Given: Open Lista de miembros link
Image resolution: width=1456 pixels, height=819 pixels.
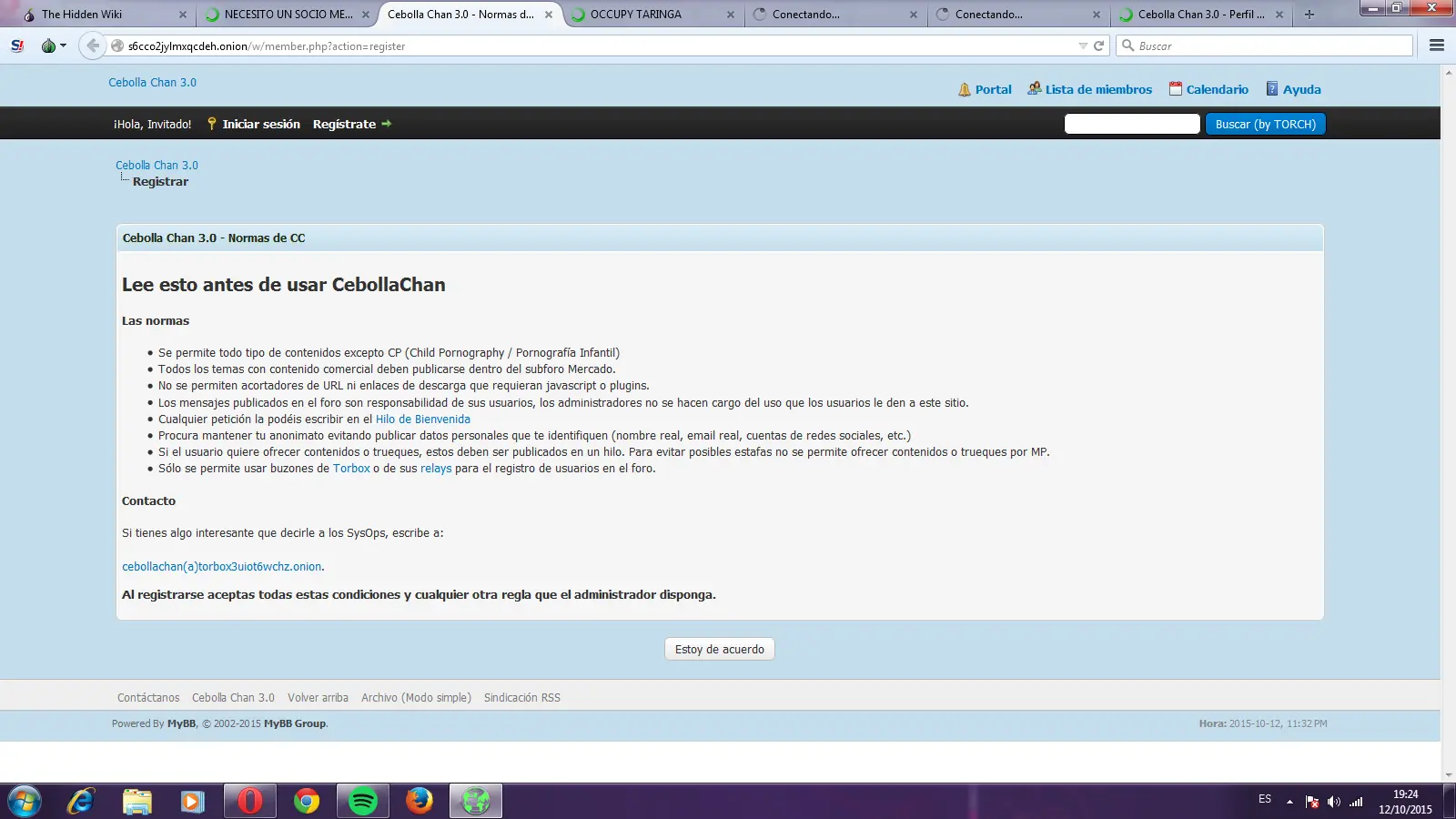Looking at the screenshot, I should (1098, 89).
